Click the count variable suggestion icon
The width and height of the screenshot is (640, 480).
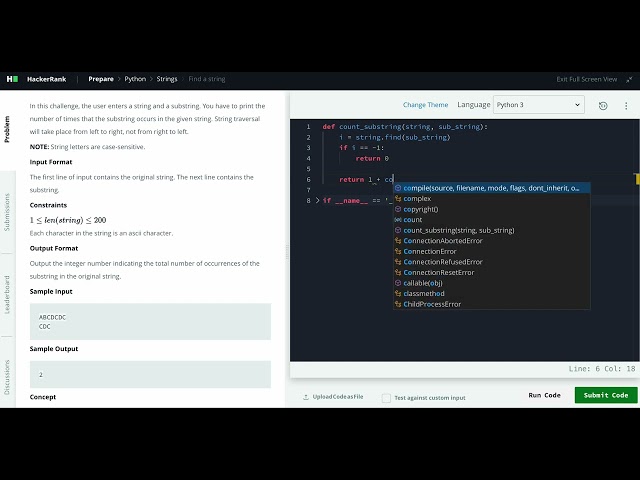click(398, 220)
